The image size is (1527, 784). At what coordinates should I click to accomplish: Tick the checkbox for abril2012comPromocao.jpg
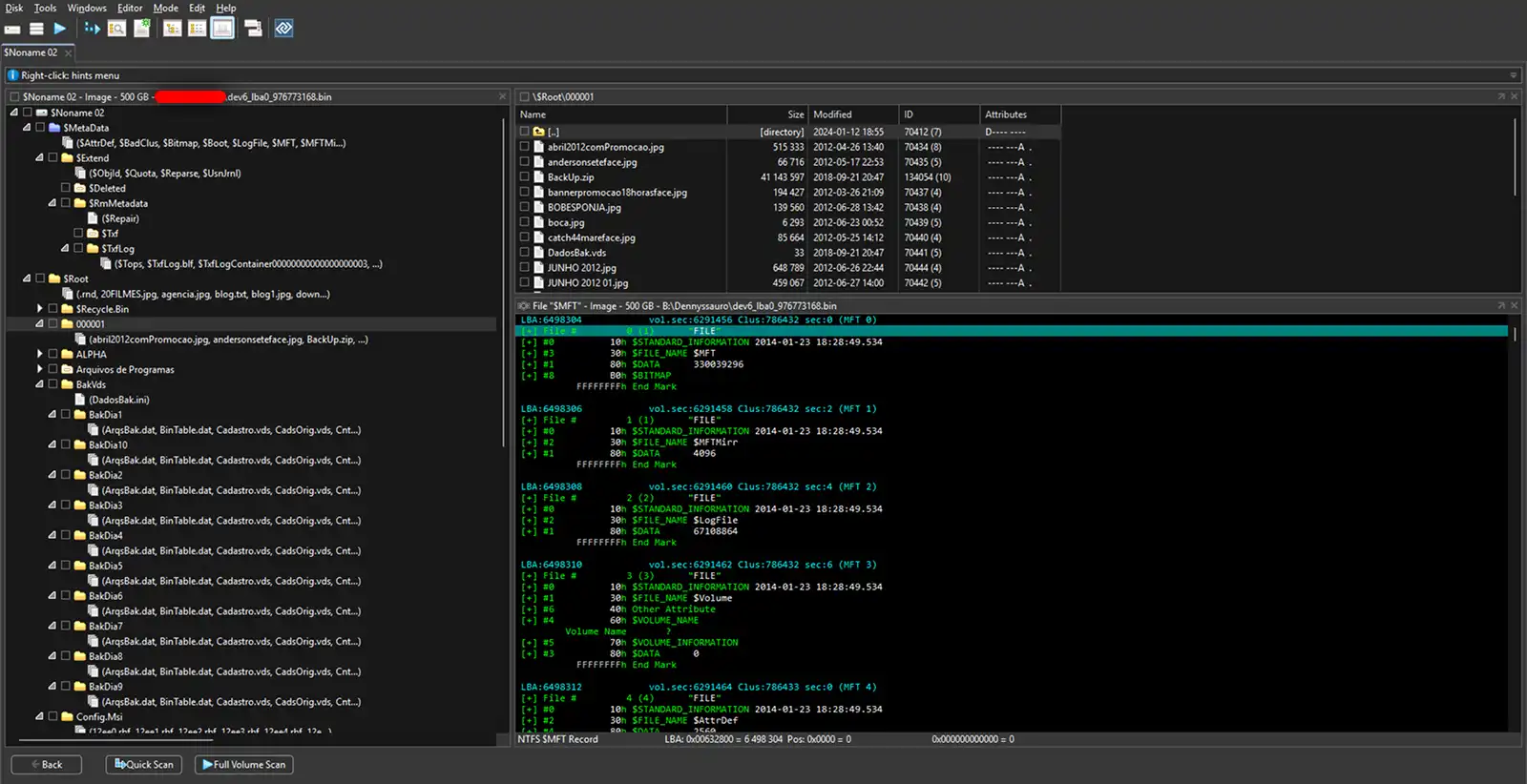(x=525, y=147)
